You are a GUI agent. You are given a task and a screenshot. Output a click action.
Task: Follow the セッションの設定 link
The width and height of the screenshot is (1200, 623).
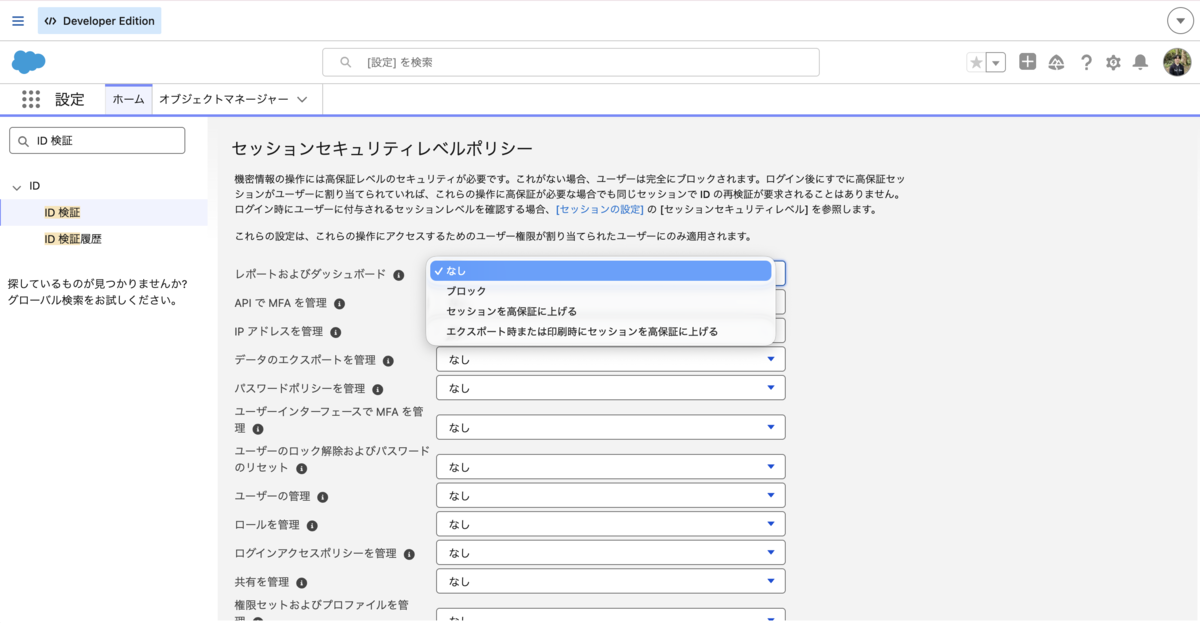tap(600, 209)
